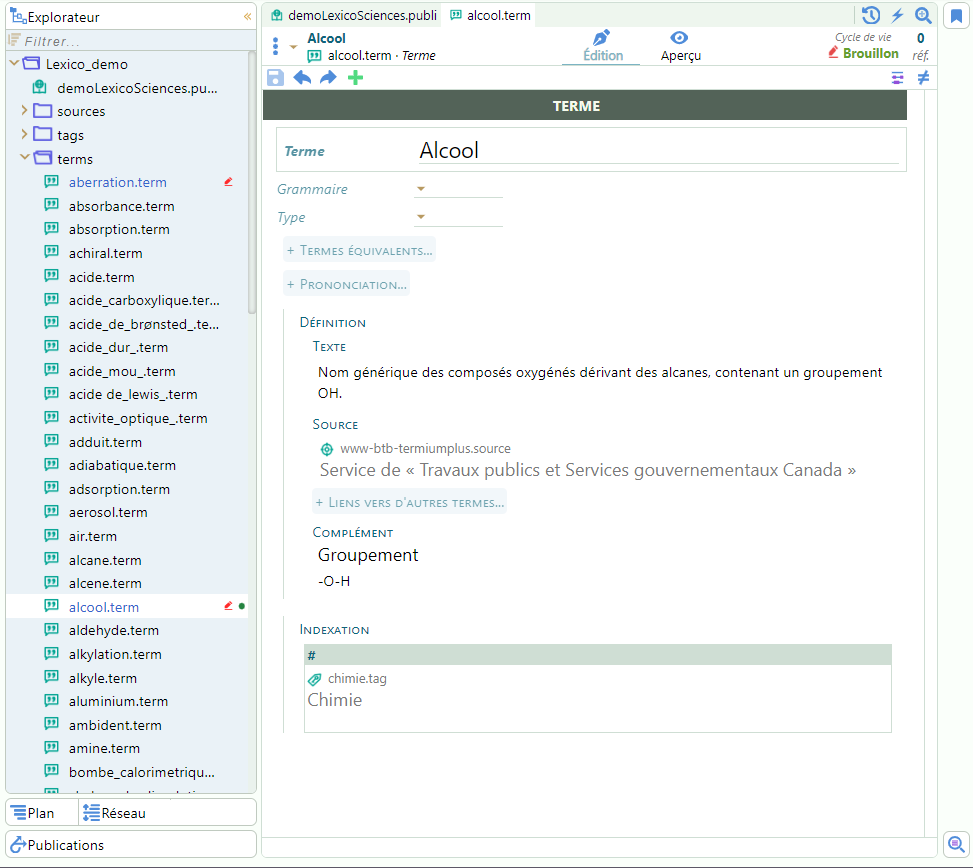The width and height of the screenshot is (973, 868).
Task: Click the -O-H complement text
Action: pyautogui.click(x=334, y=581)
